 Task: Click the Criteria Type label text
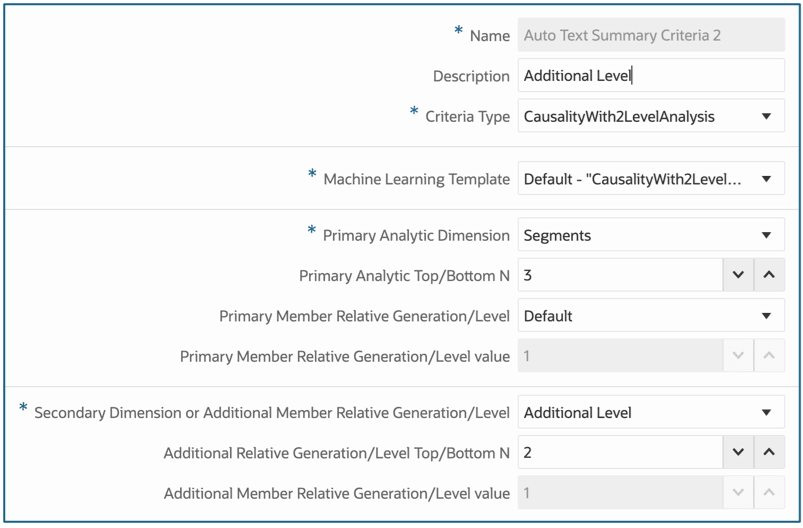tap(467, 117)
